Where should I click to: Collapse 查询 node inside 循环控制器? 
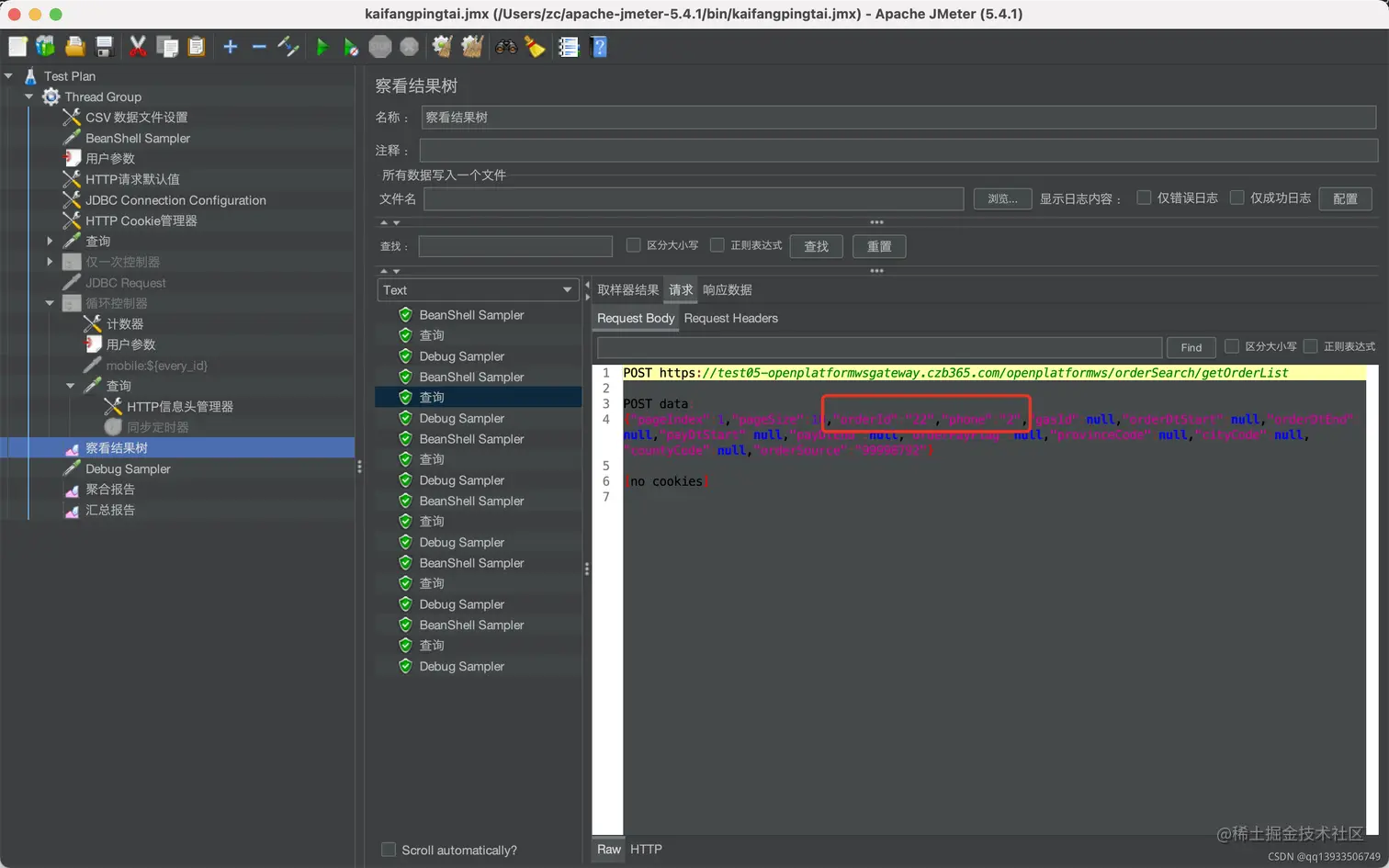pyautogui.click(x=71, y=386)
